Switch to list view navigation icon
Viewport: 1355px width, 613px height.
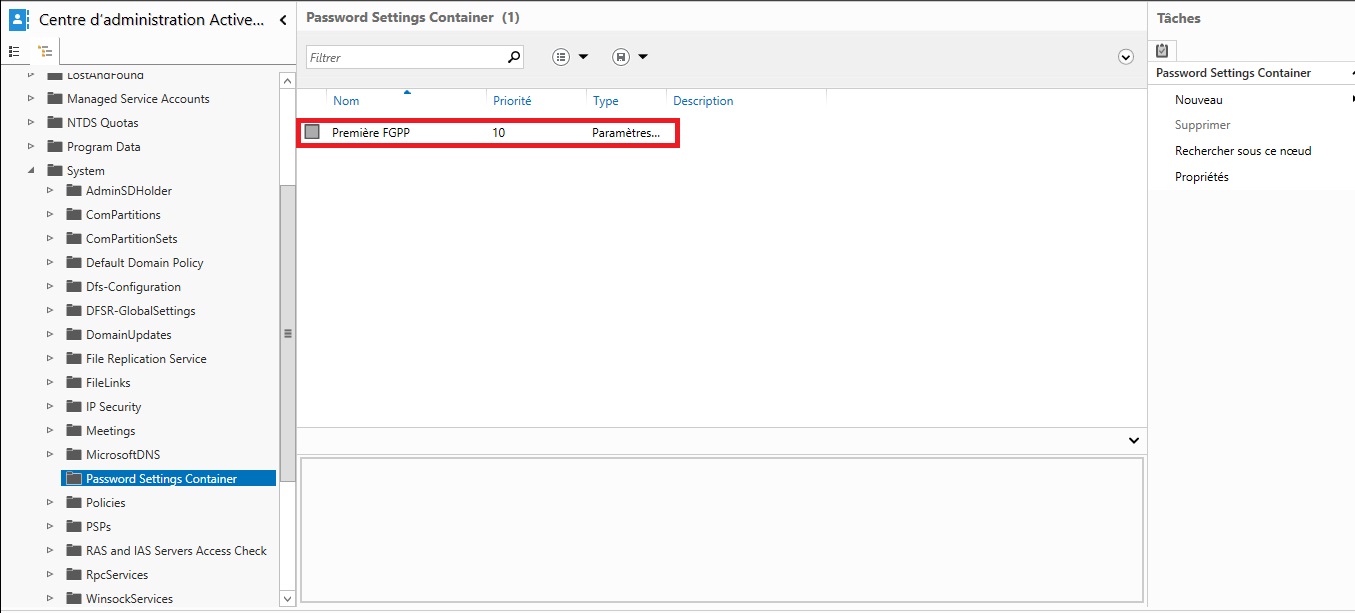(14, 51)
